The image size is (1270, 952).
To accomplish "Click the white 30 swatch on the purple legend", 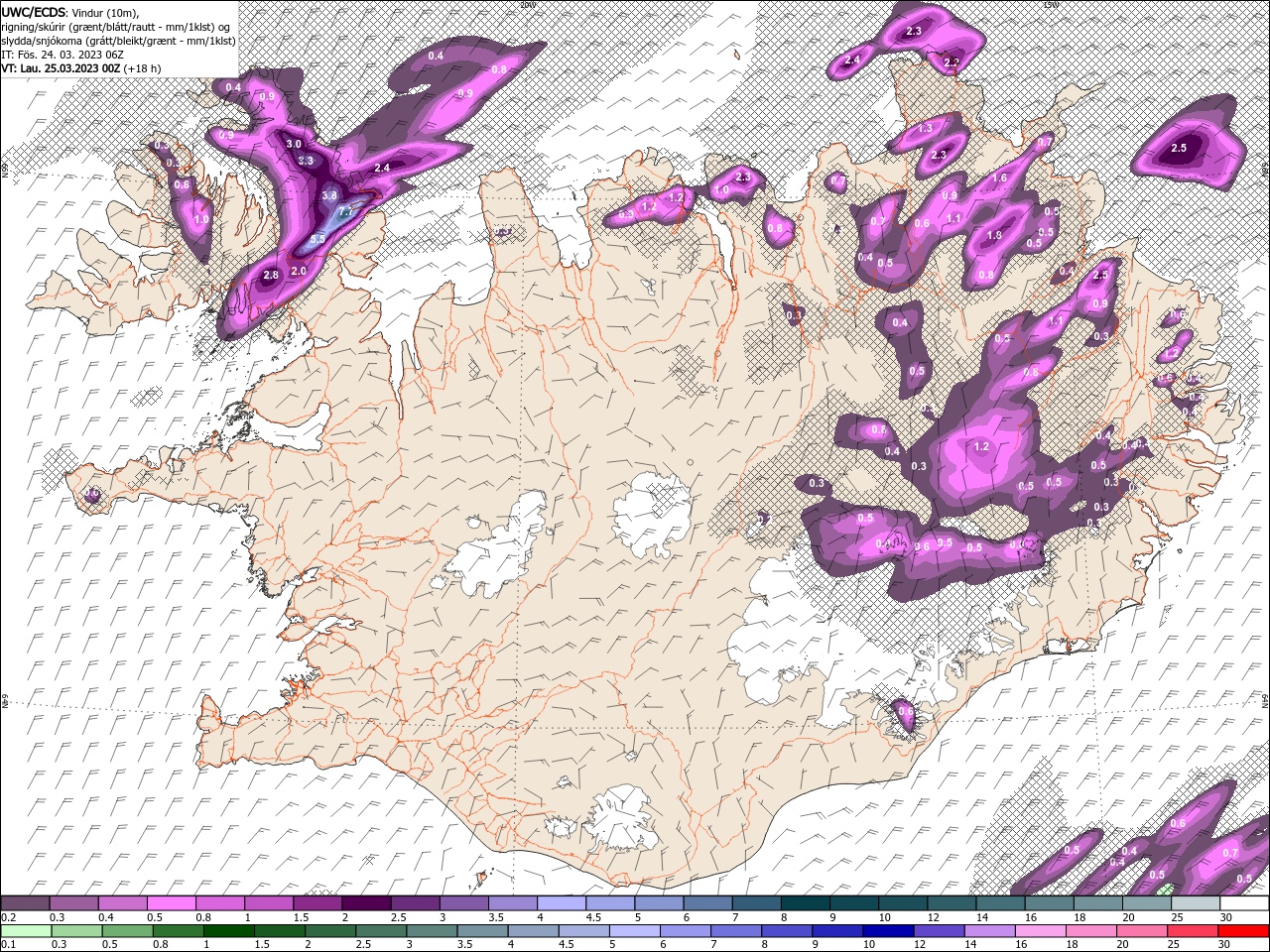I will click(x=1244, y=903).
